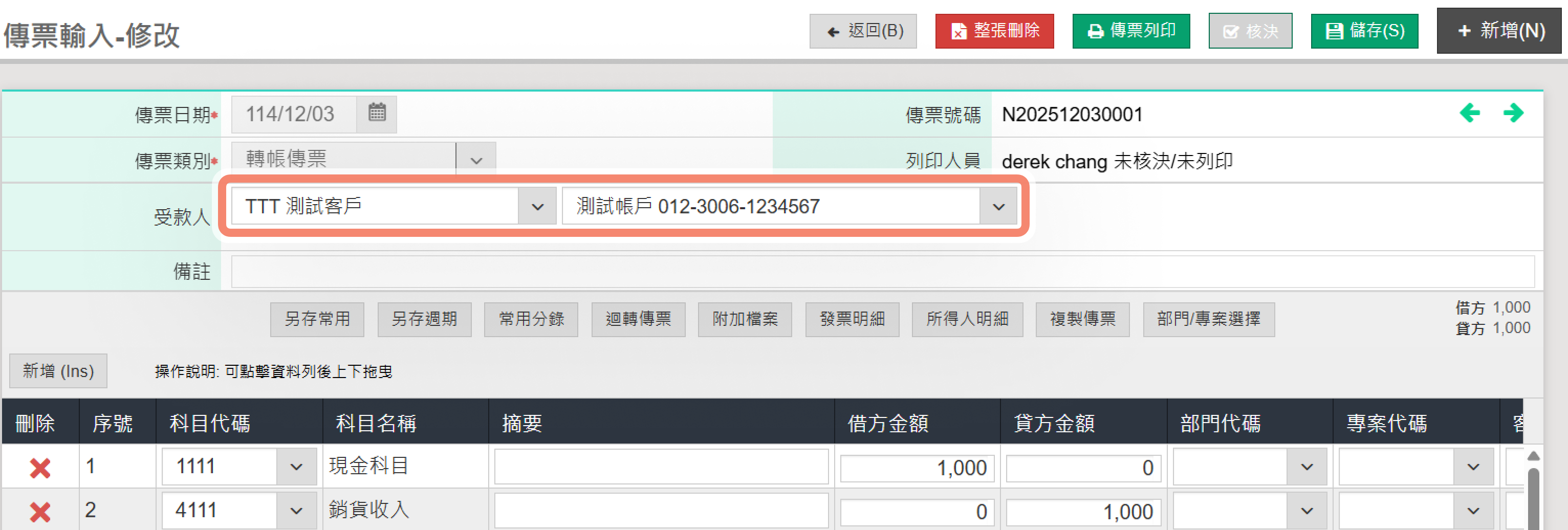Create new voucher with 新增(N)

pyautogui.click(x=1500, y=31)
